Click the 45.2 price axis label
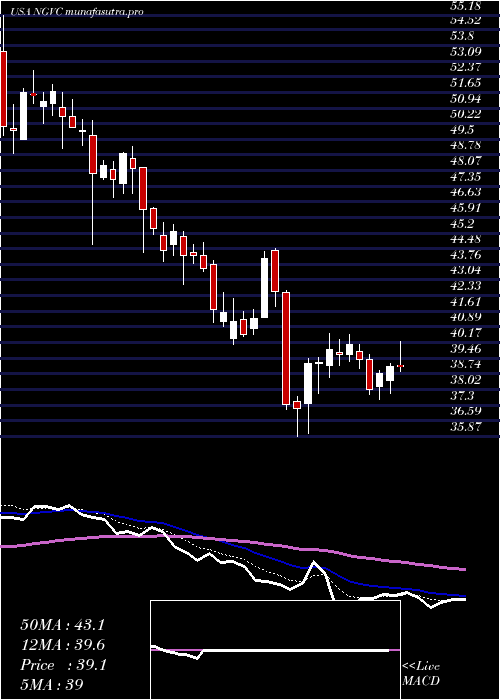Viewport: 500px width, 700px height. pos(462,223)
